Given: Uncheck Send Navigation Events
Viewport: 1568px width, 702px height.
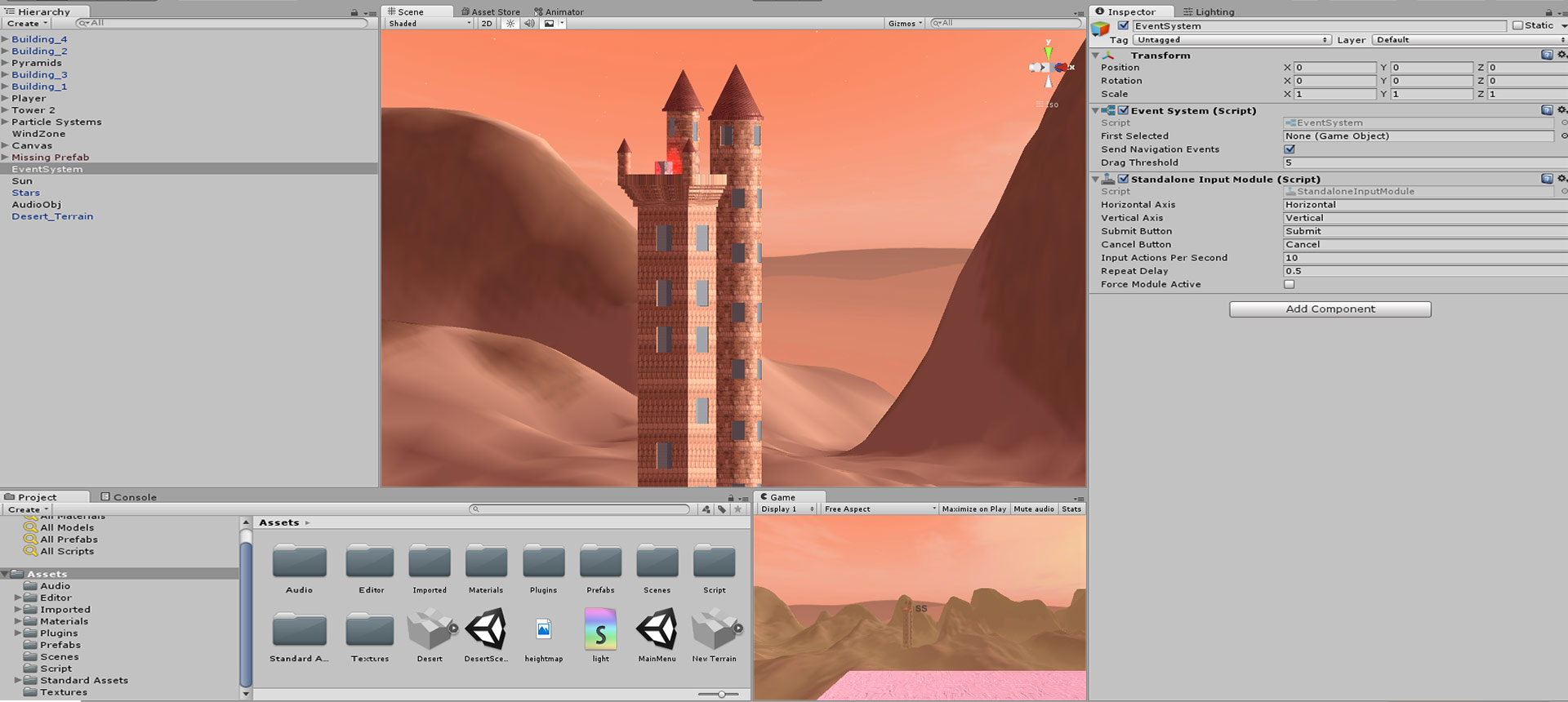Looking at the screenshot, I should [1290, 149].
